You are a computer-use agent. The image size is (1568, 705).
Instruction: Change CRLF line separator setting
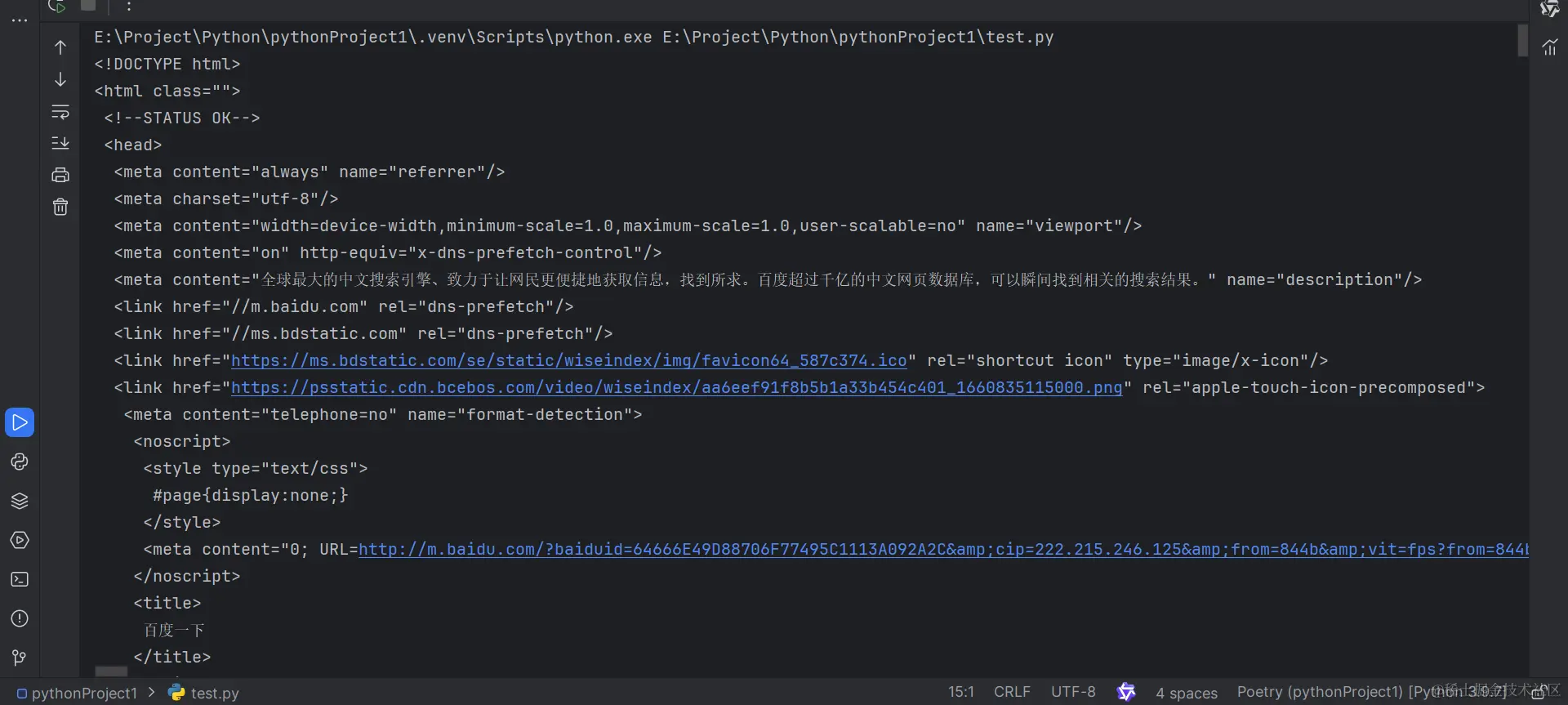(x=1012, y=692)
